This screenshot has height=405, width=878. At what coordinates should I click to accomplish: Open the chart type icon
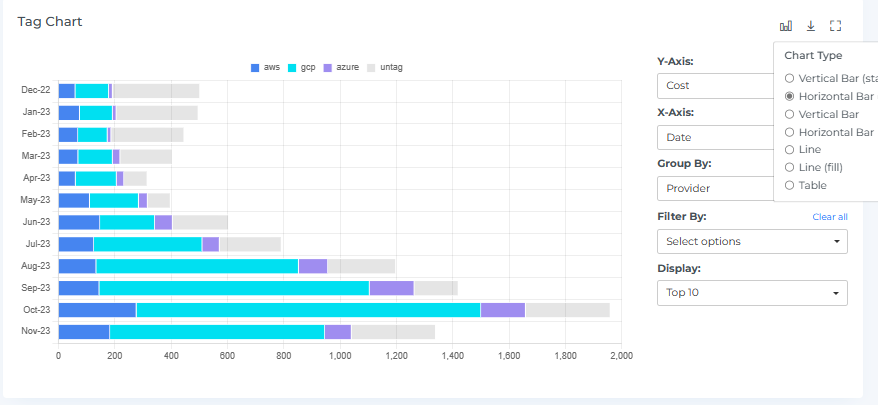pos(786,26)
